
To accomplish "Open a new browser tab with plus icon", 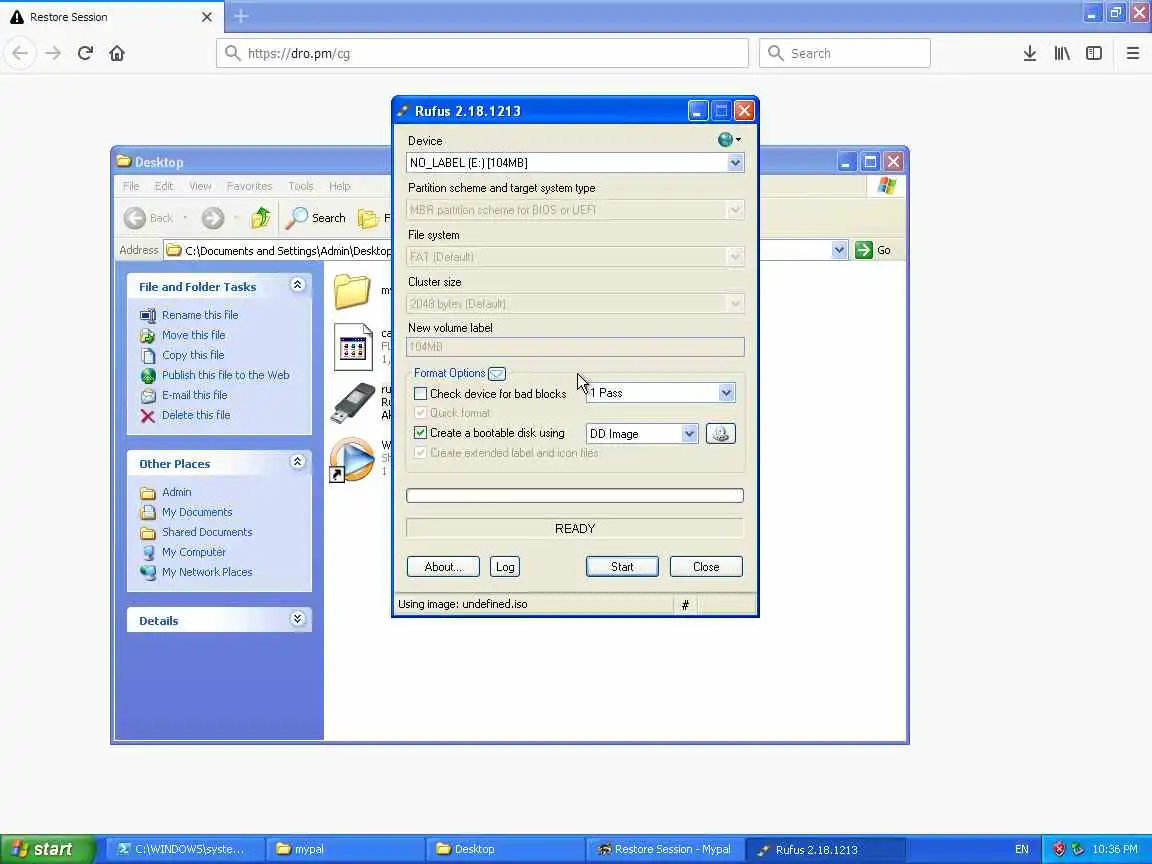I will coord(241,16).
